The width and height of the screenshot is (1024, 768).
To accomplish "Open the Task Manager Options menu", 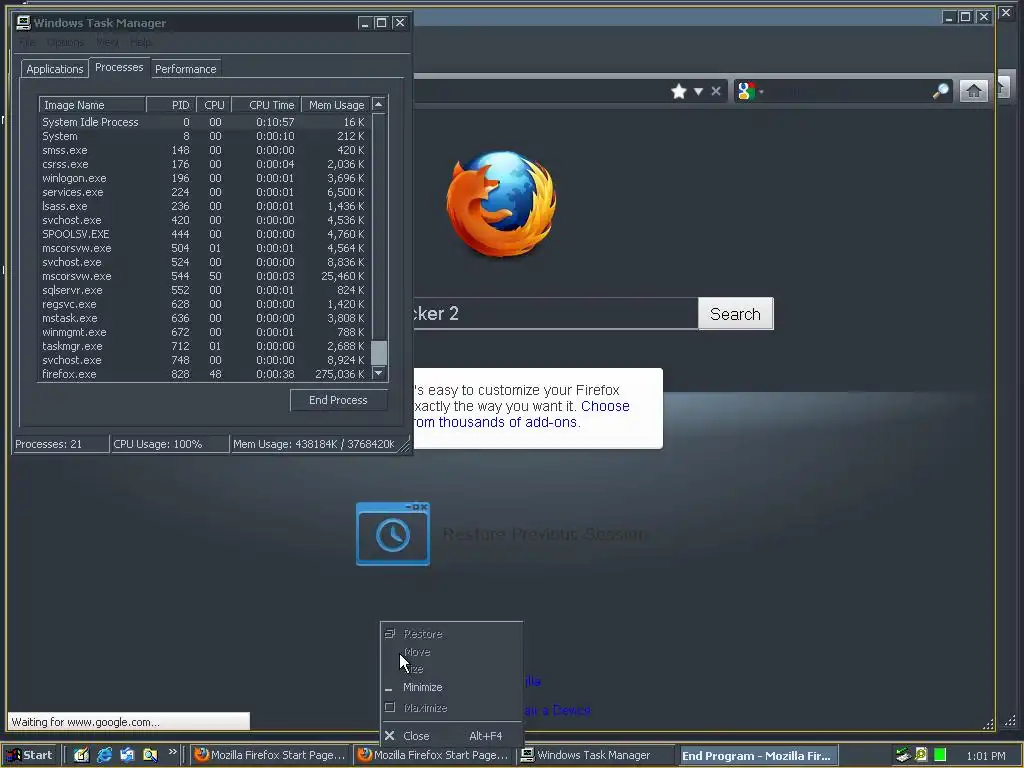I will [65, 42].
